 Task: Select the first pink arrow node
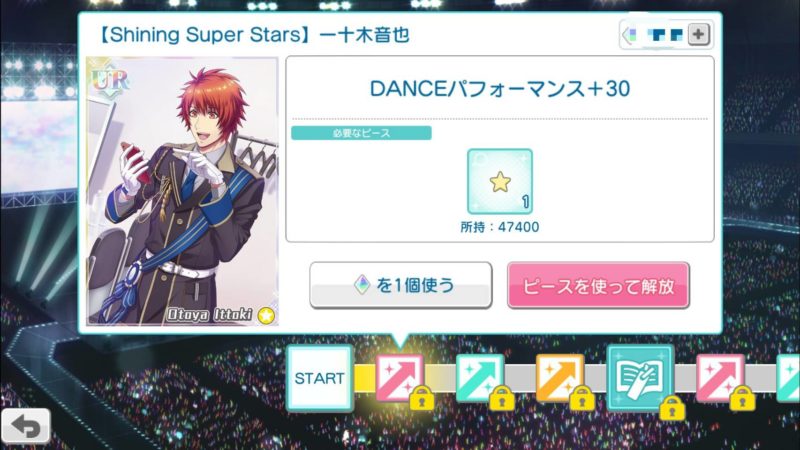tap(399, 378)
